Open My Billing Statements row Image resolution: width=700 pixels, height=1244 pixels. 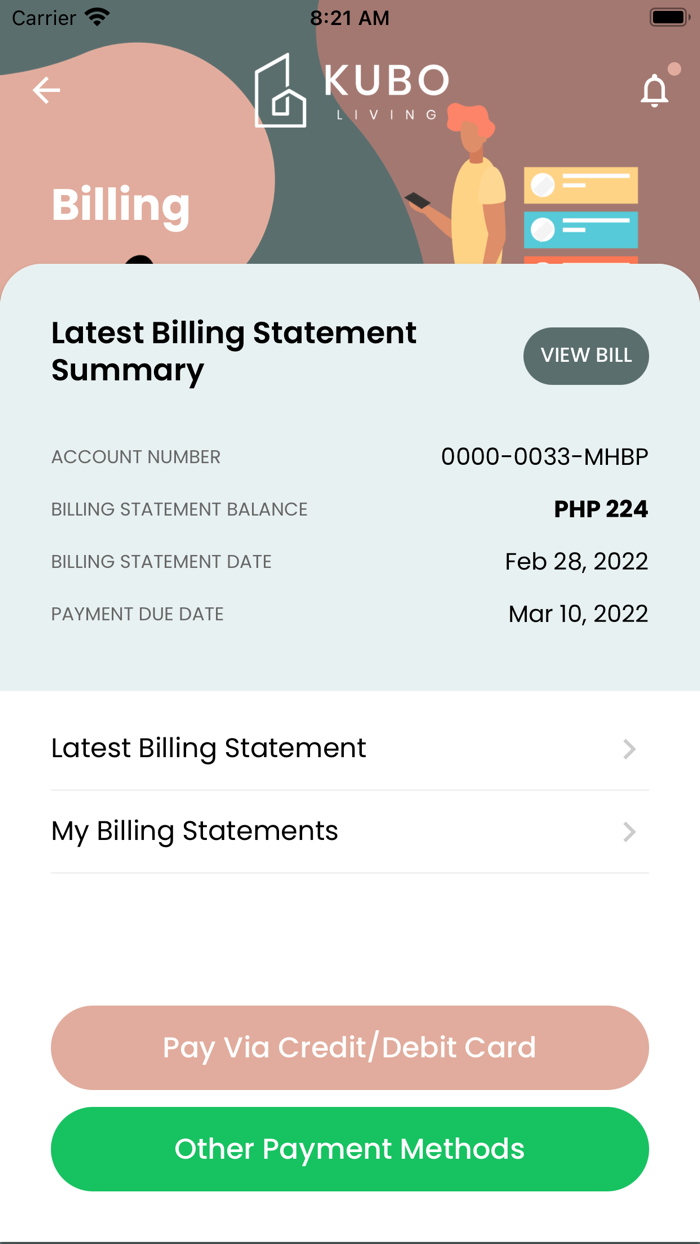point(195,831)
